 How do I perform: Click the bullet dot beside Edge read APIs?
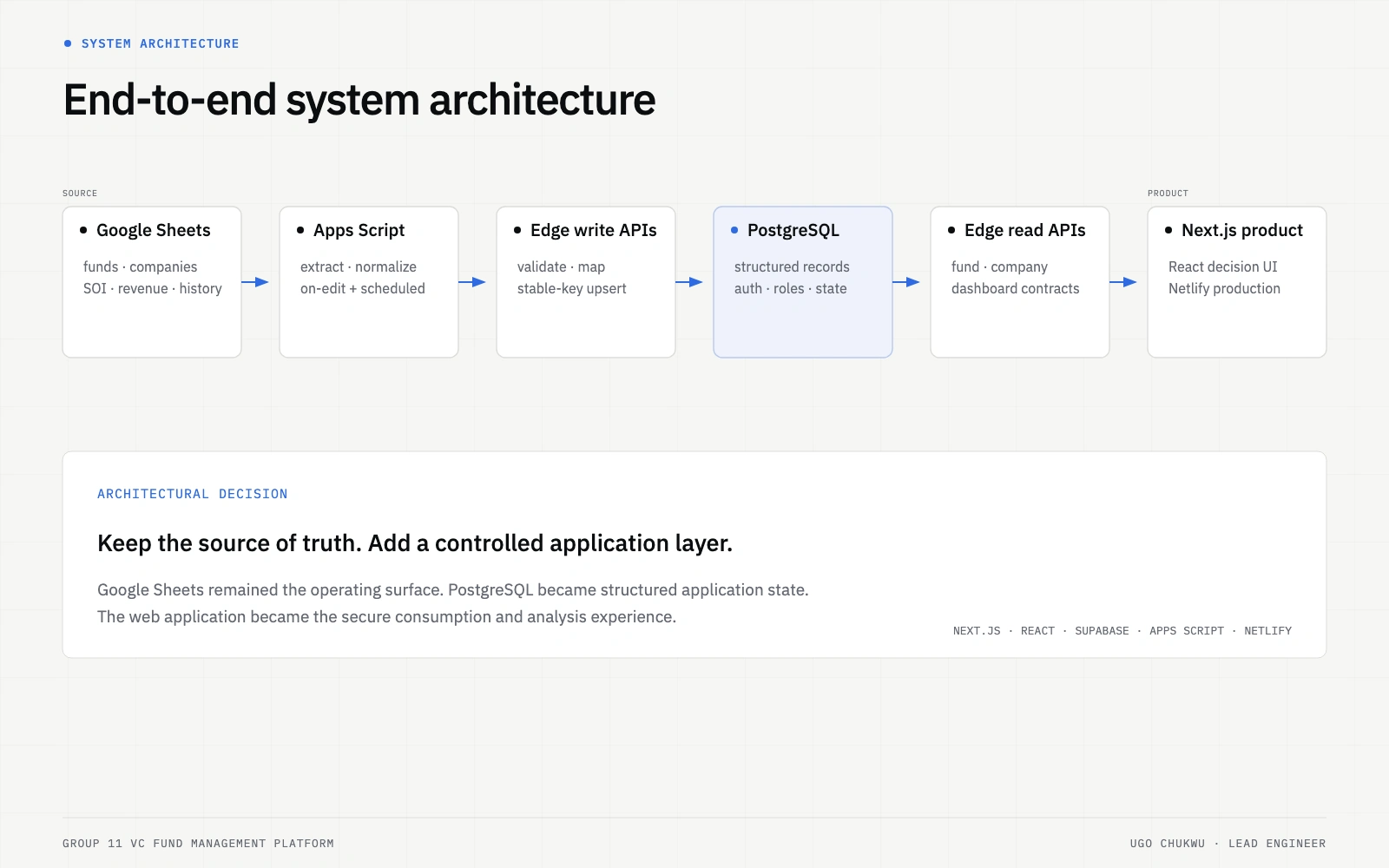951,230
